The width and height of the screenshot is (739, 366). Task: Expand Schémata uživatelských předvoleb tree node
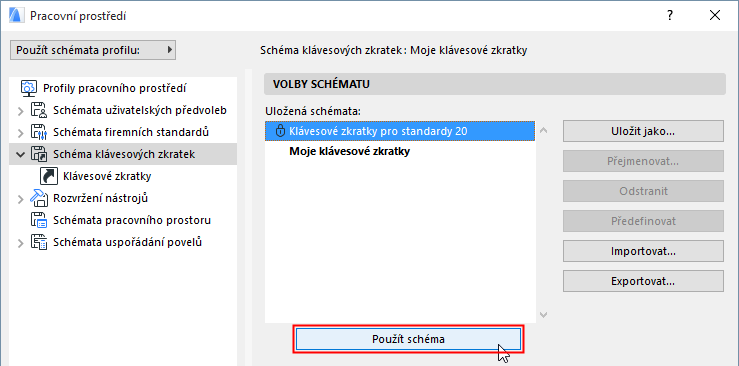point(20,111)
